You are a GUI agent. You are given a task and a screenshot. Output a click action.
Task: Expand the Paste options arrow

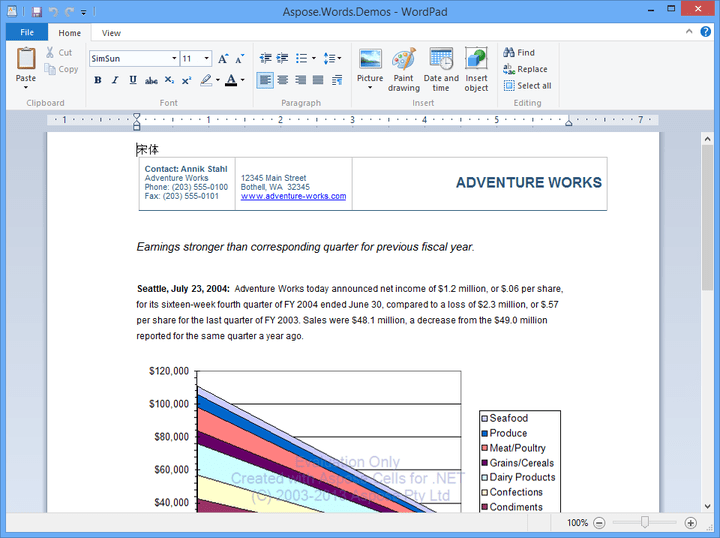26,87
